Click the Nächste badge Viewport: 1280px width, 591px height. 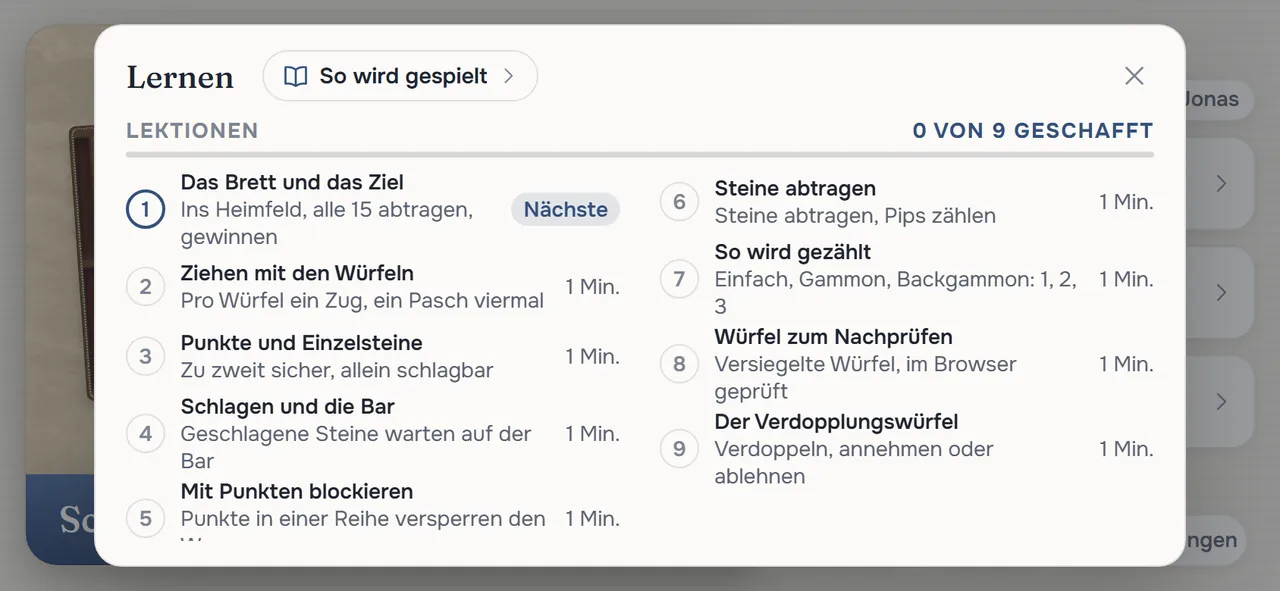click(x=566, y=210)
